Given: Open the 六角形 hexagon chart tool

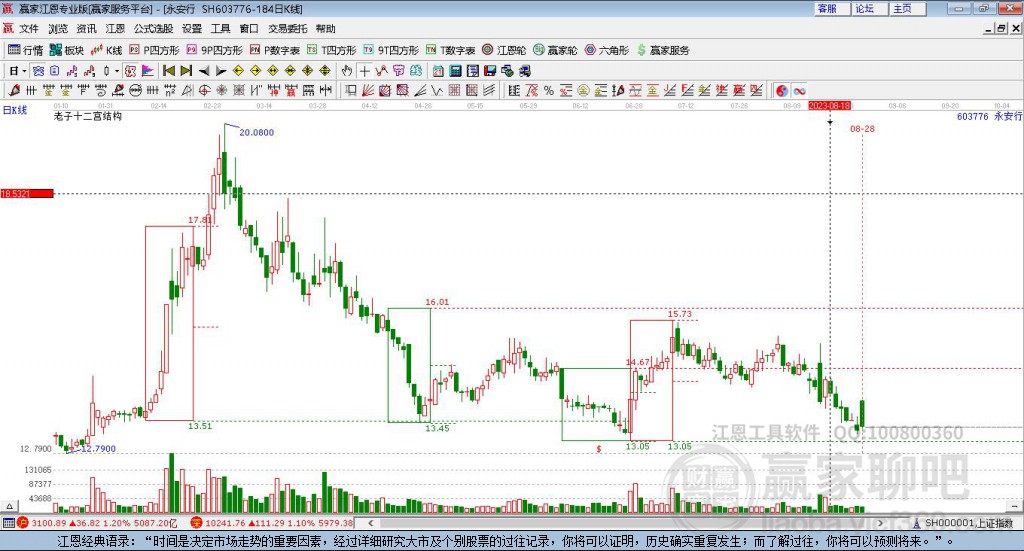Looking at the screenshot, I should pyautogui.click(x=607, y=50).
